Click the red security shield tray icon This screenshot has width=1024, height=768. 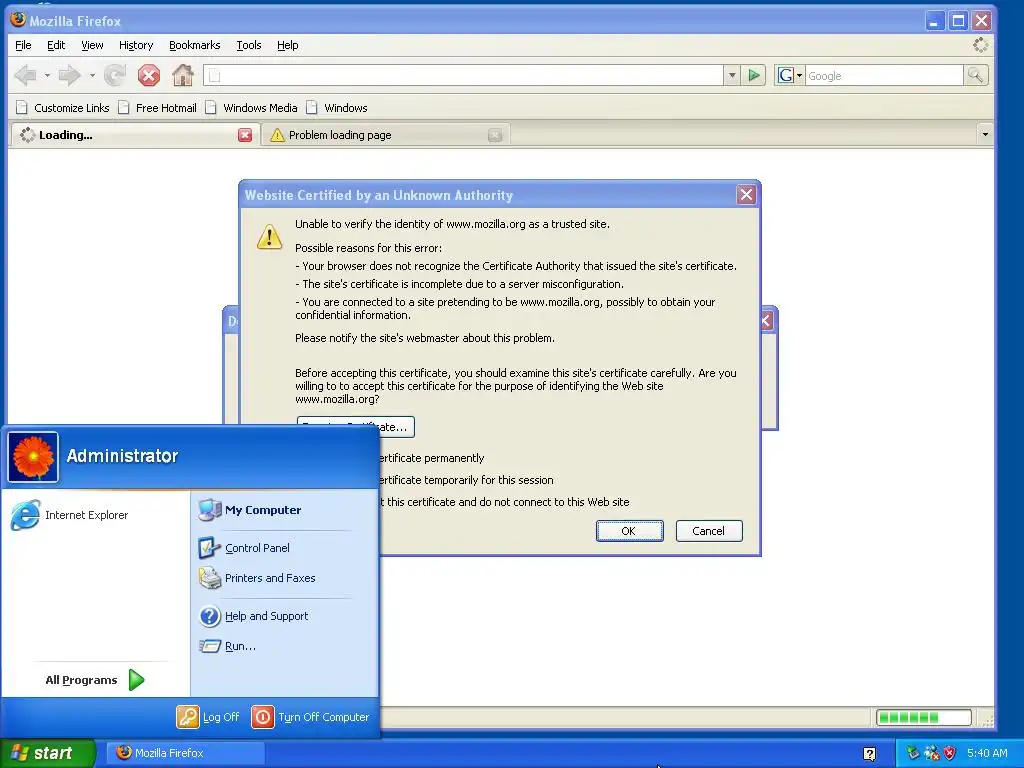point(950,753)
